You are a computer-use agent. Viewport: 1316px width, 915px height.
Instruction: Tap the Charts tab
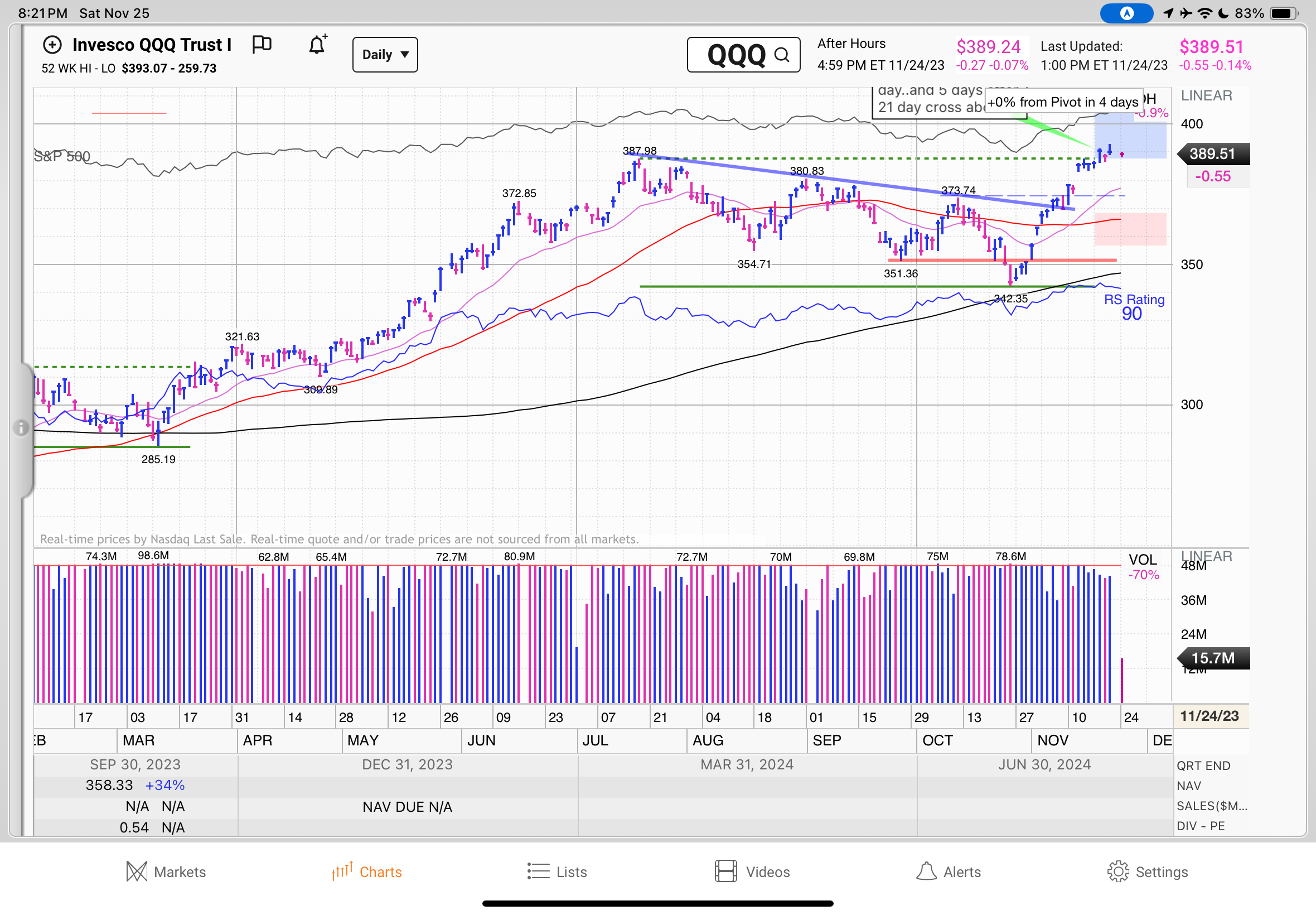pos(367,871)
